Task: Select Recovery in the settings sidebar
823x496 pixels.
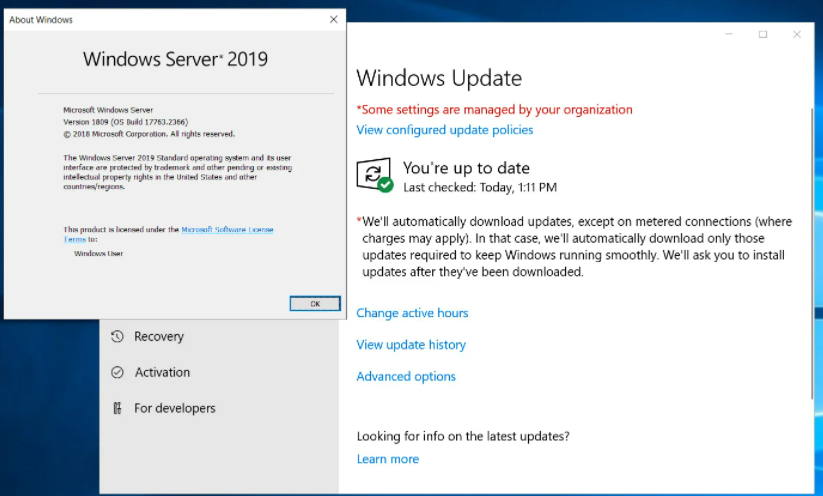Action: (x=159, y=337)
